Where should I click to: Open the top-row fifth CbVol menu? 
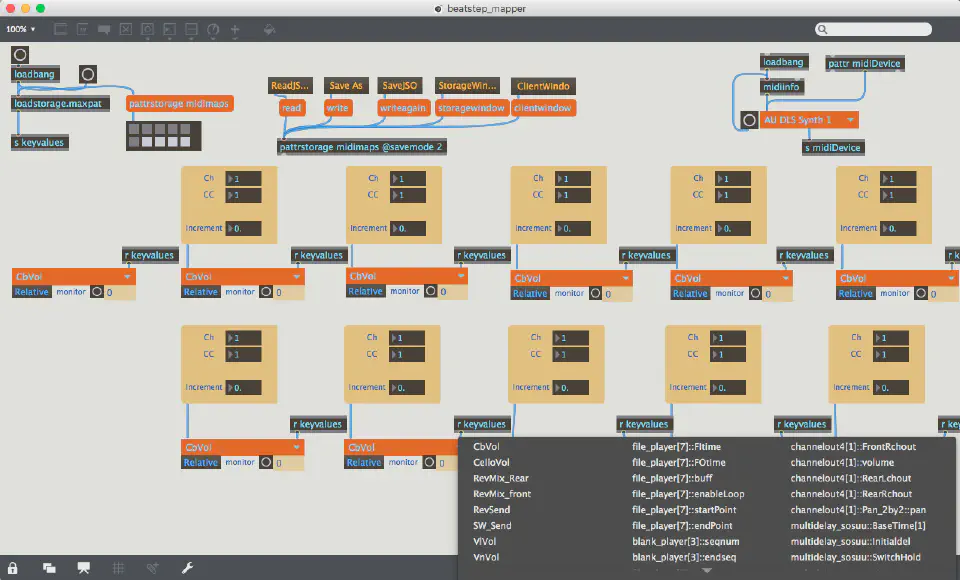tap(732, 278)
